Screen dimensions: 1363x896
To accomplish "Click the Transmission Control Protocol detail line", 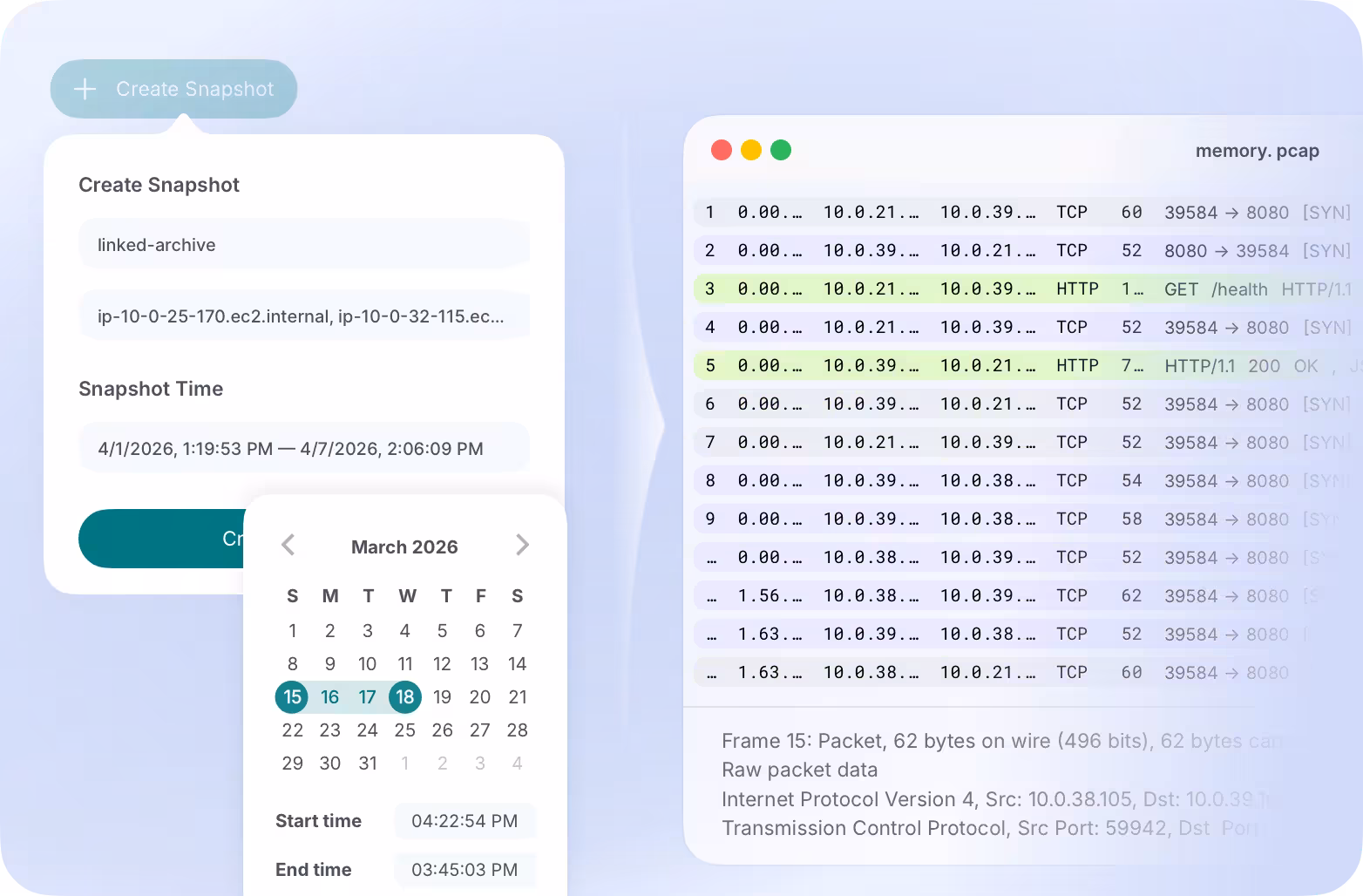I will (991, 828).
